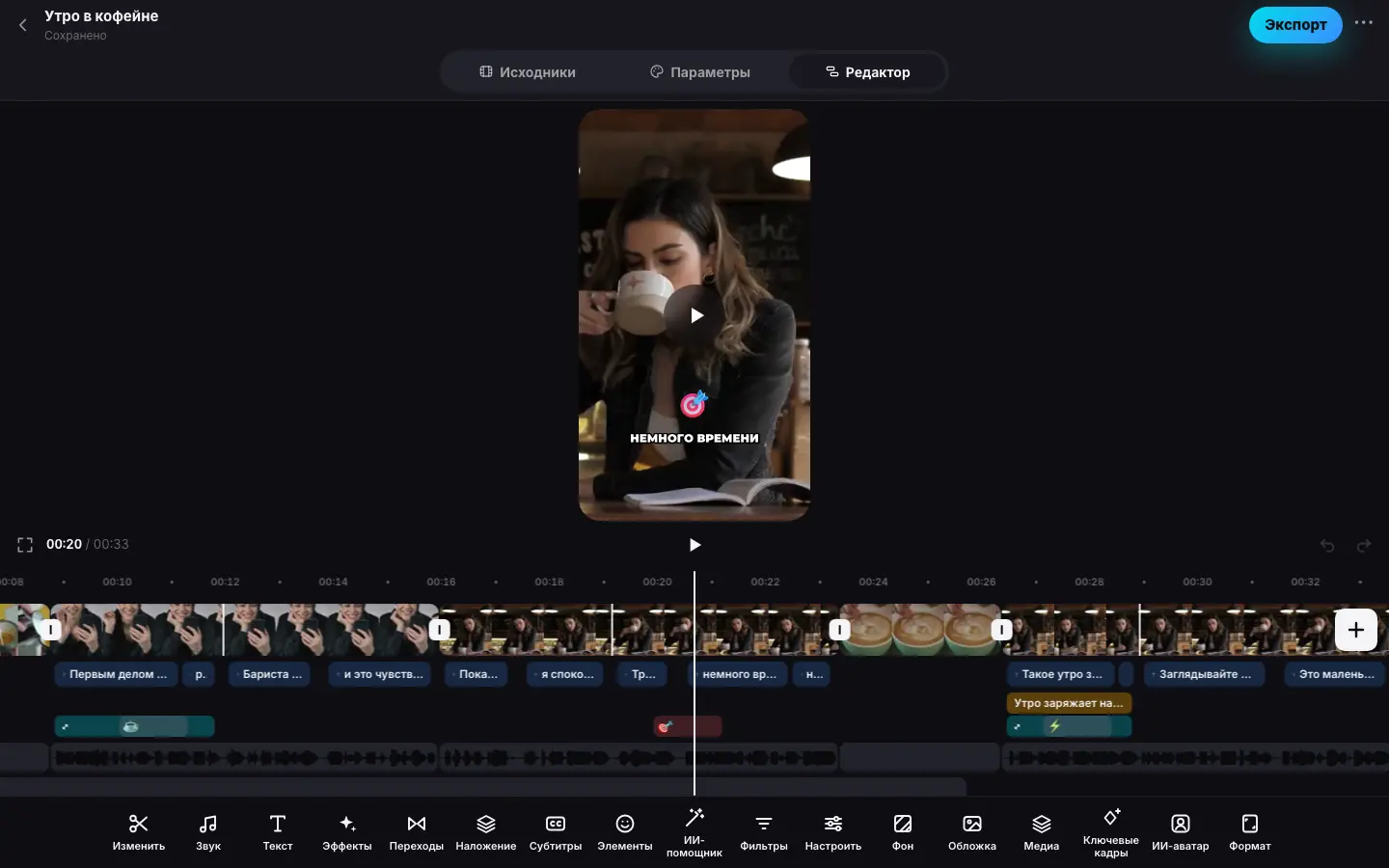The image size is (1389, 868).
Task: Click the project title "Утро в кофейне"
Action: pyautogui.click(x=101, y=16)
